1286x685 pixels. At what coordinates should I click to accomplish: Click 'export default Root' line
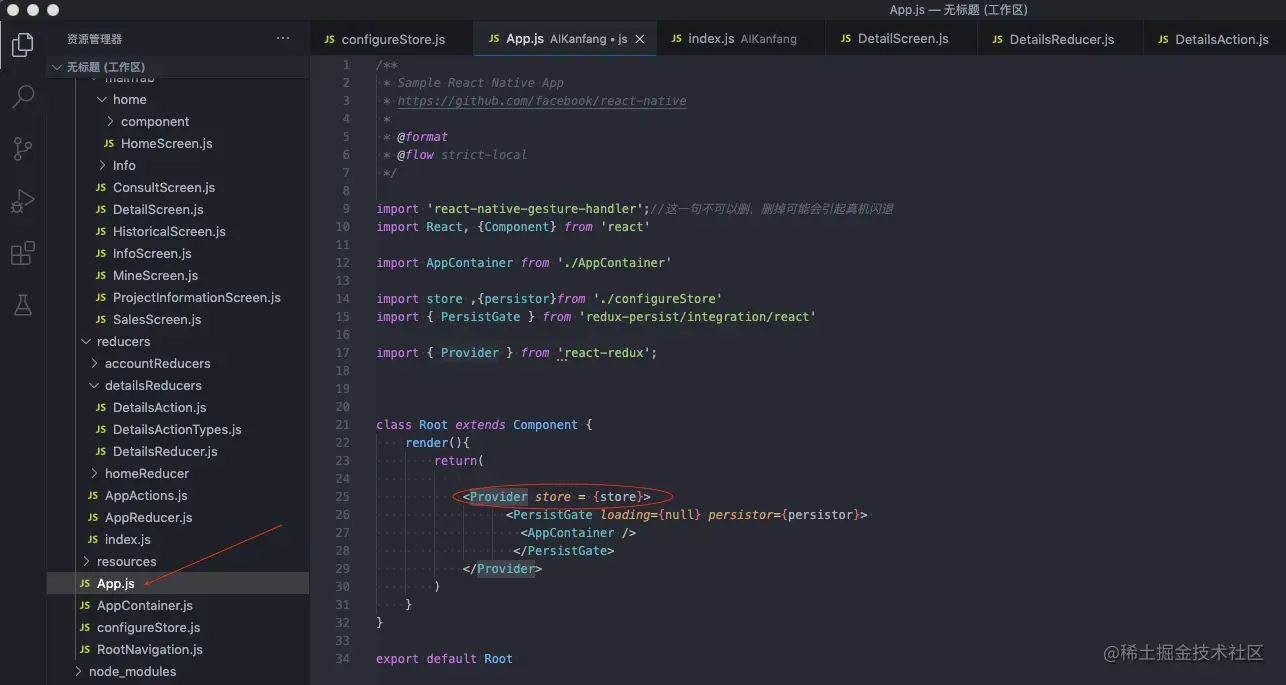tap(444, 659)
